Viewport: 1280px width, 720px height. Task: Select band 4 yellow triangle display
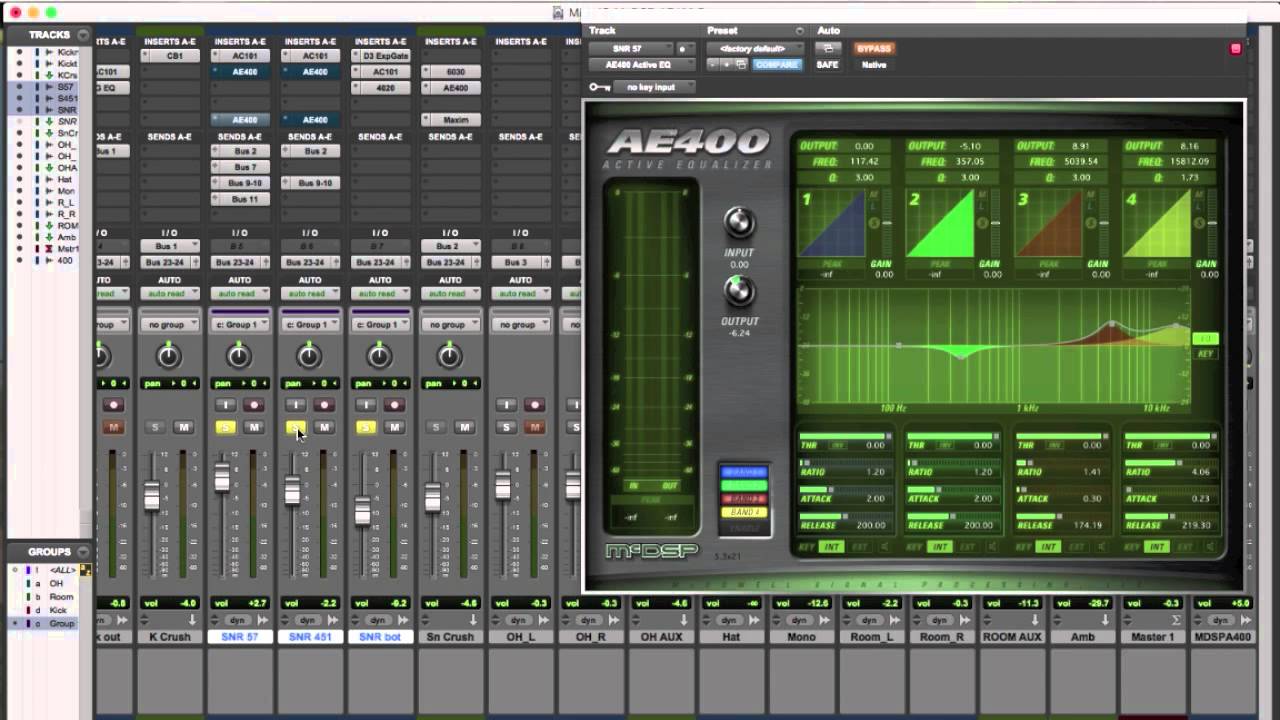pyautogui.click(x=1157, y=224)
